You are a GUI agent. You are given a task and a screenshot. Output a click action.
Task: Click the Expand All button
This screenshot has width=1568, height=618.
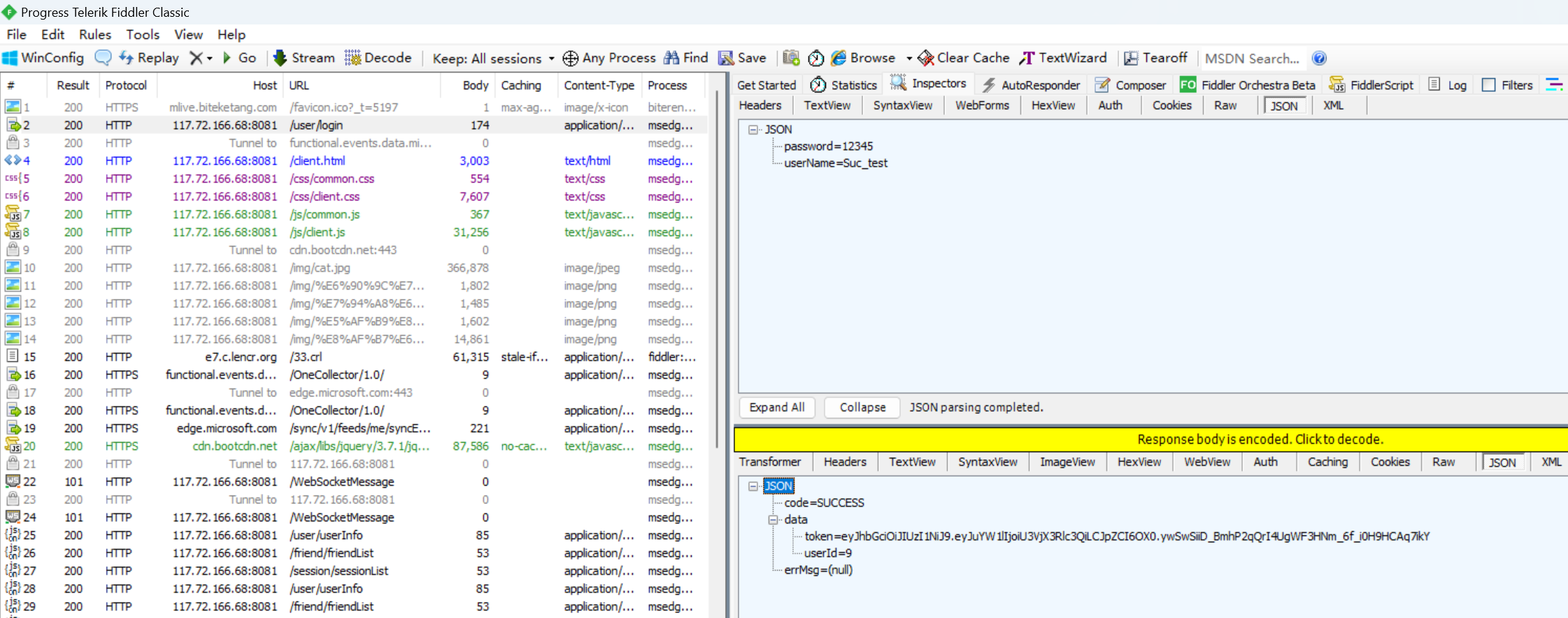(x=777, y=408)
